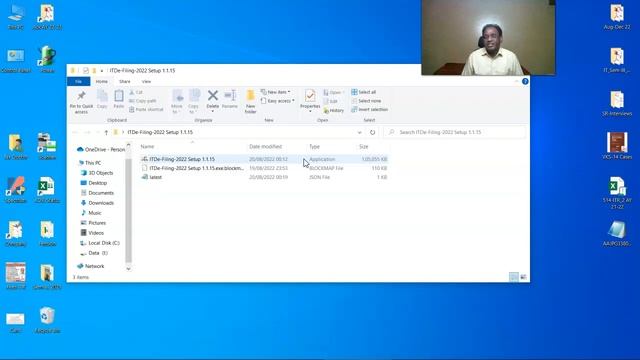Click Paste shortcut in the ribbon
Viewport: 640px width, 360px height.
[x=146, y=109]
